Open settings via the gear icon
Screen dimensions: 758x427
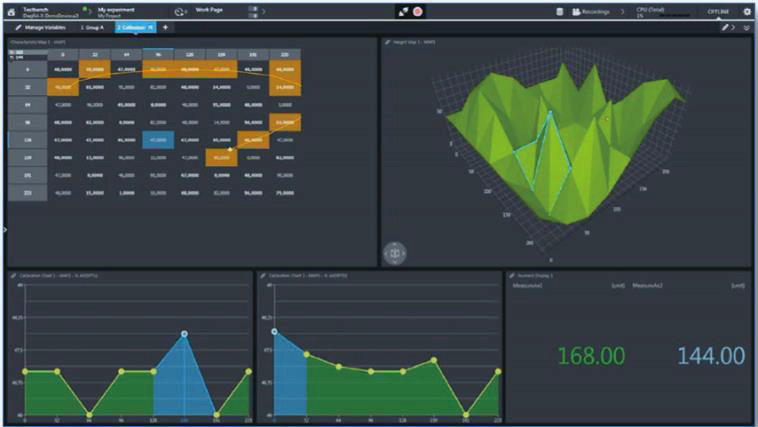(x=747, y=12)
